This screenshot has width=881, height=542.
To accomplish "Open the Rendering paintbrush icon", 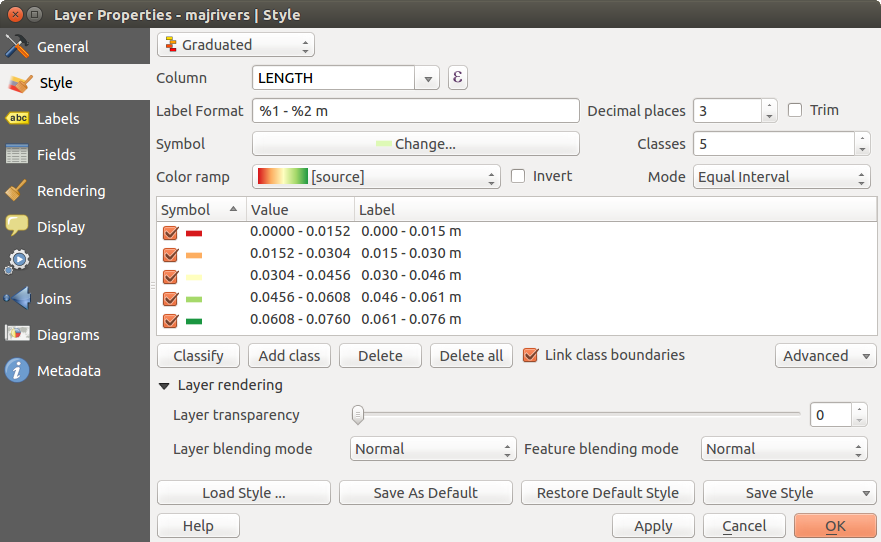I will click(17, 191).
